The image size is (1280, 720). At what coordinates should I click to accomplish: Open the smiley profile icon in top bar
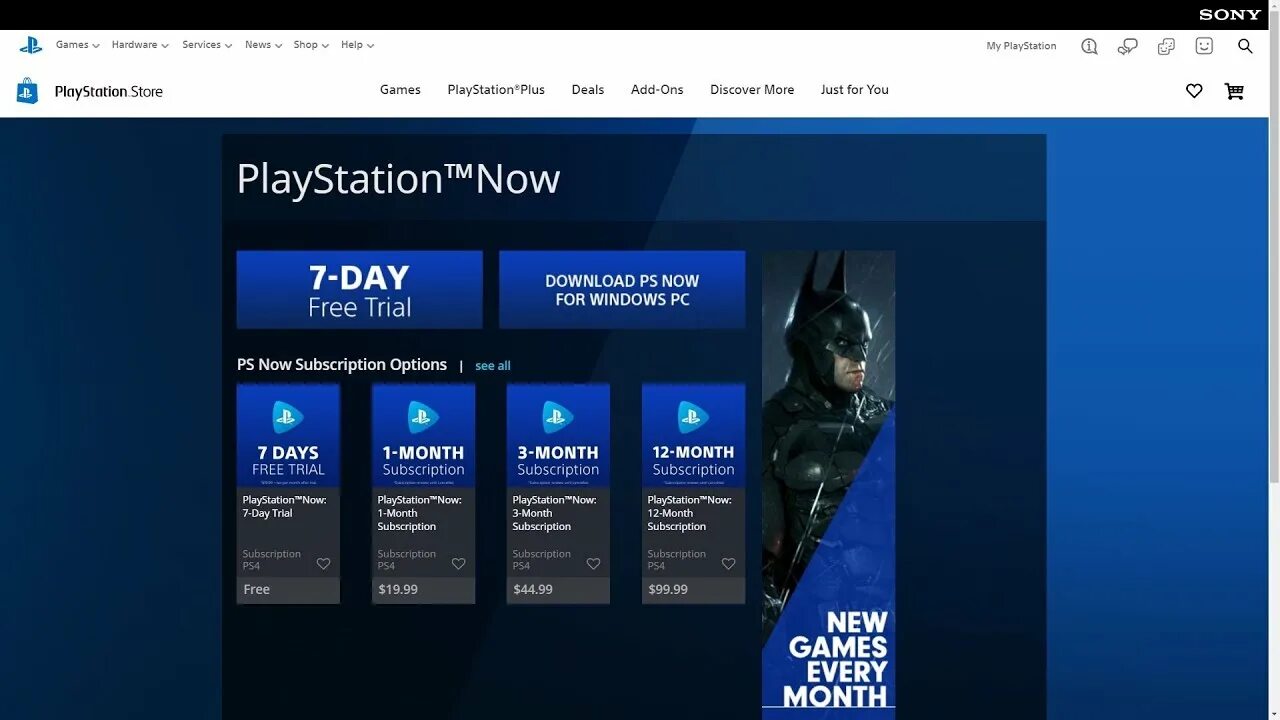click(x=1204, y=46)
